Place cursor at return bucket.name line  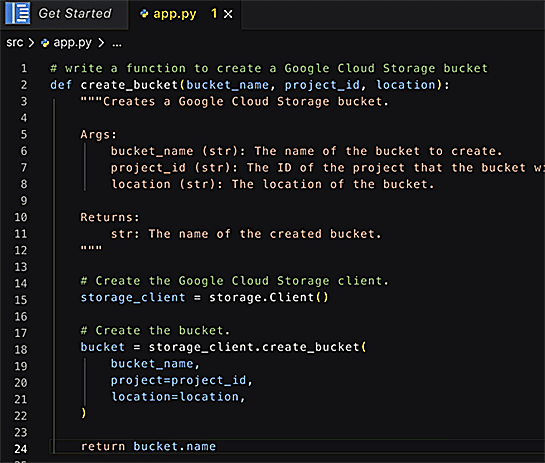148,446
